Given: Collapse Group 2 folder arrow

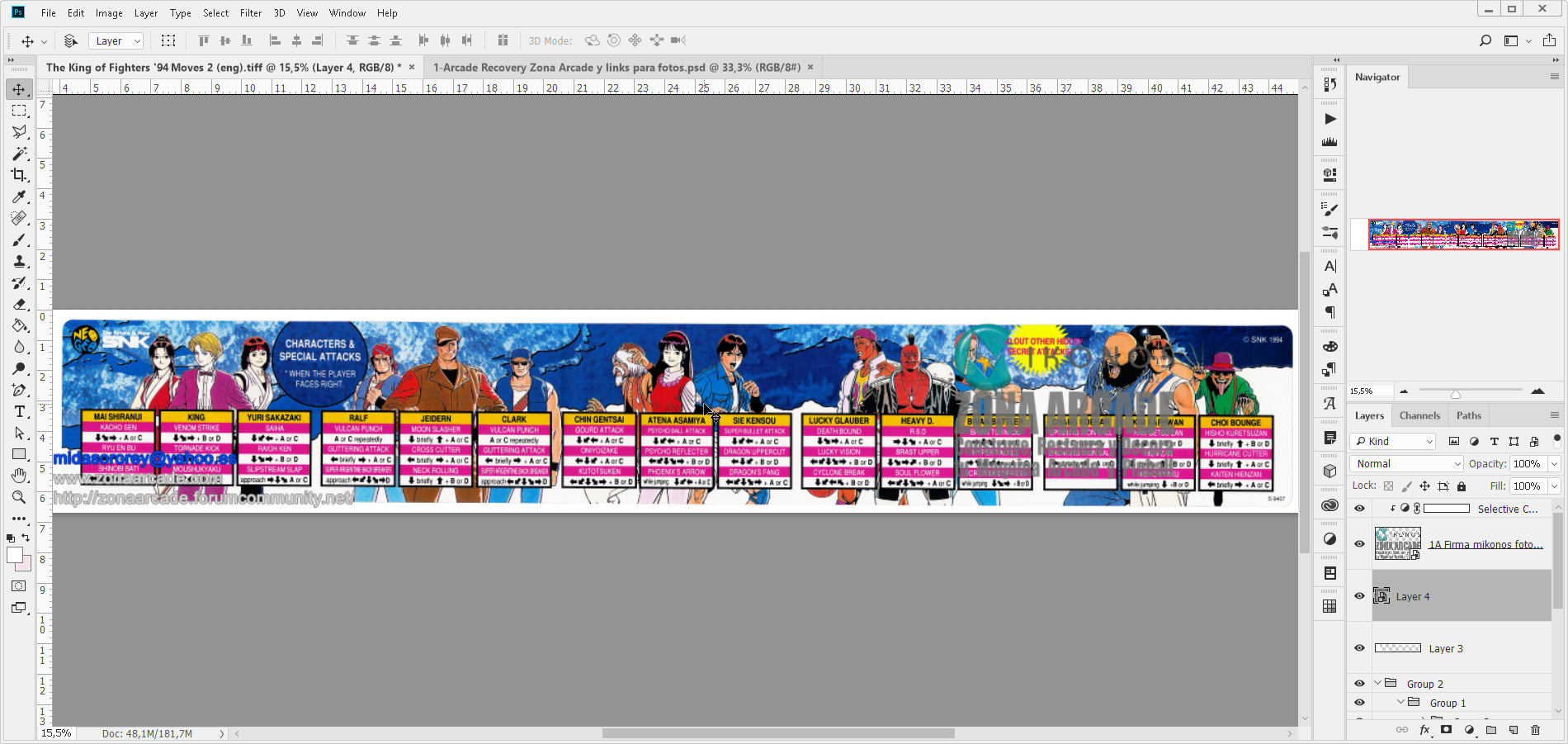Looking at the screenshot, I should click(x=1377, y=684).
